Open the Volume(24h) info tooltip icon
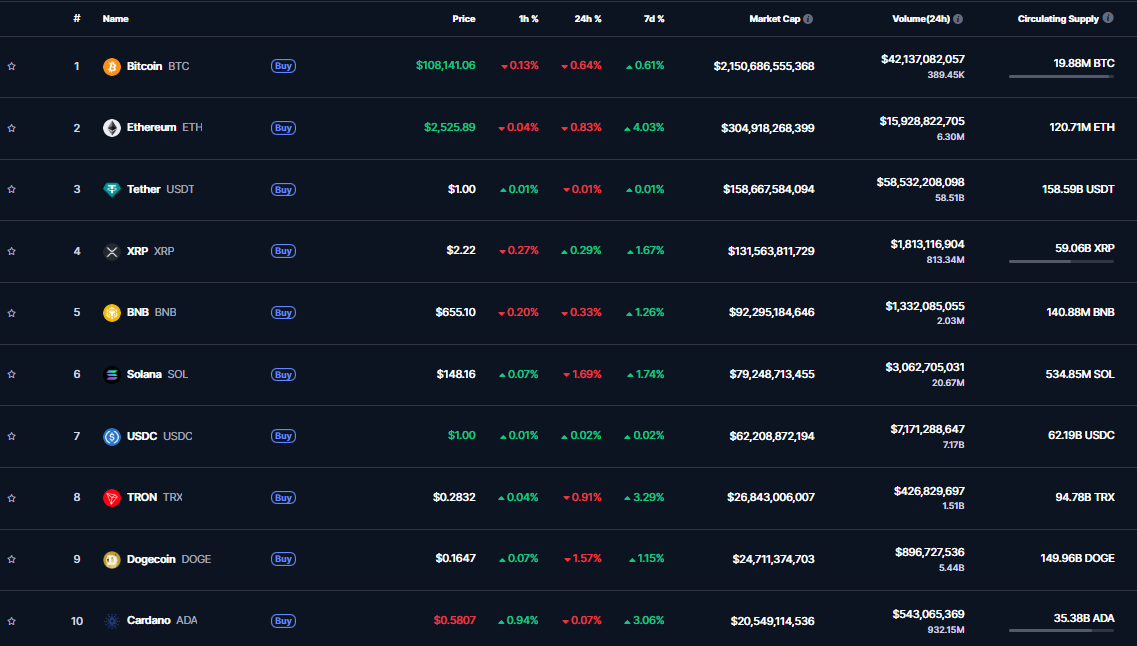 click(x=958, y=19)
